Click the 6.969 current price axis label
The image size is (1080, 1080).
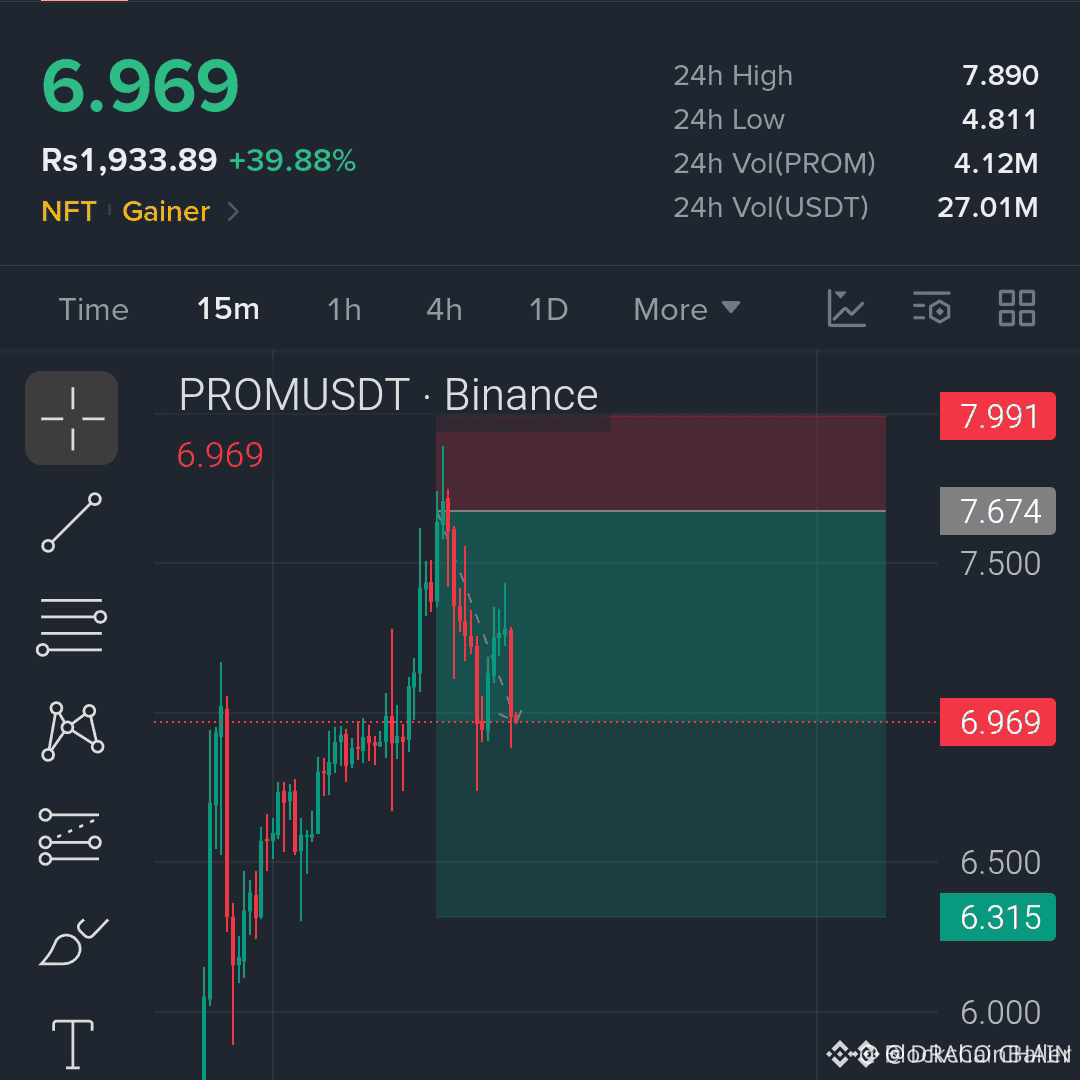[x=997, y=722]
